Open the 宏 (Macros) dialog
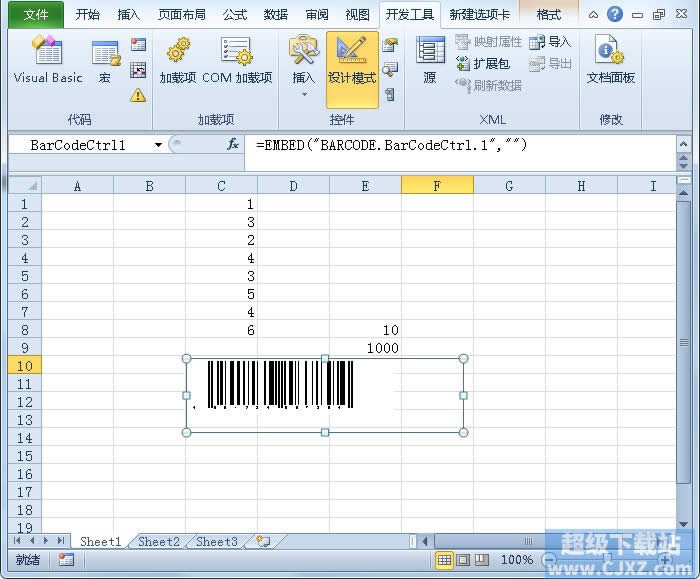The image size is (700, 579). pyautogui.click(x=105, y=60)
